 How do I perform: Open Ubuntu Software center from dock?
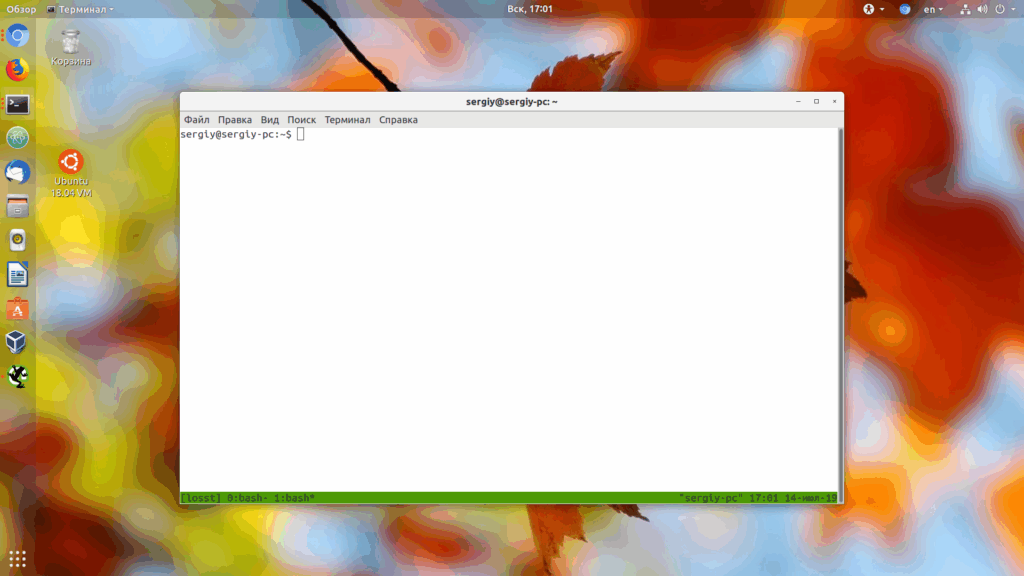[18, 309]
